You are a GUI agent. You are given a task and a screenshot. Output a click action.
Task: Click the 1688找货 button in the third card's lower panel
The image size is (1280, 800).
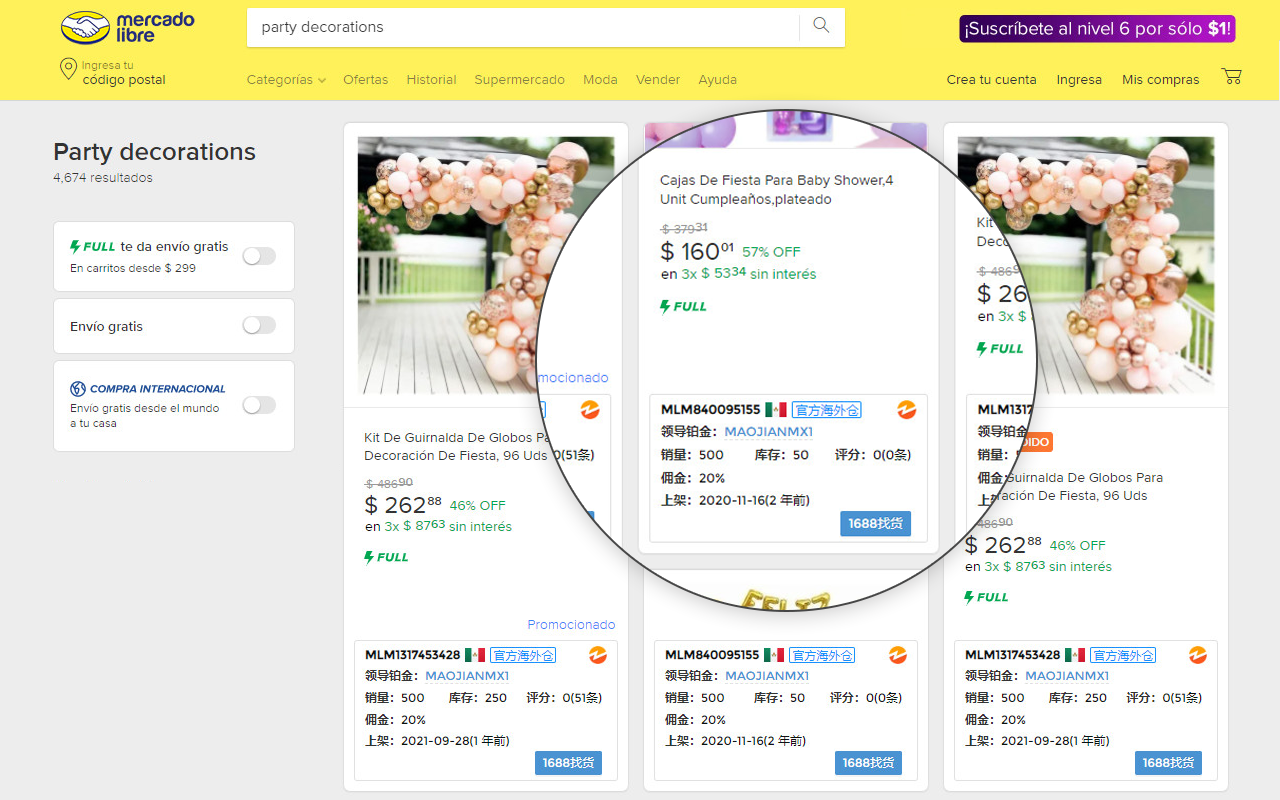[1168, 763]
